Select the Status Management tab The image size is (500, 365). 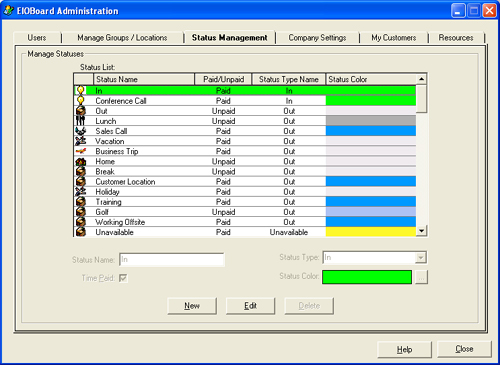(x=229, y=38)
